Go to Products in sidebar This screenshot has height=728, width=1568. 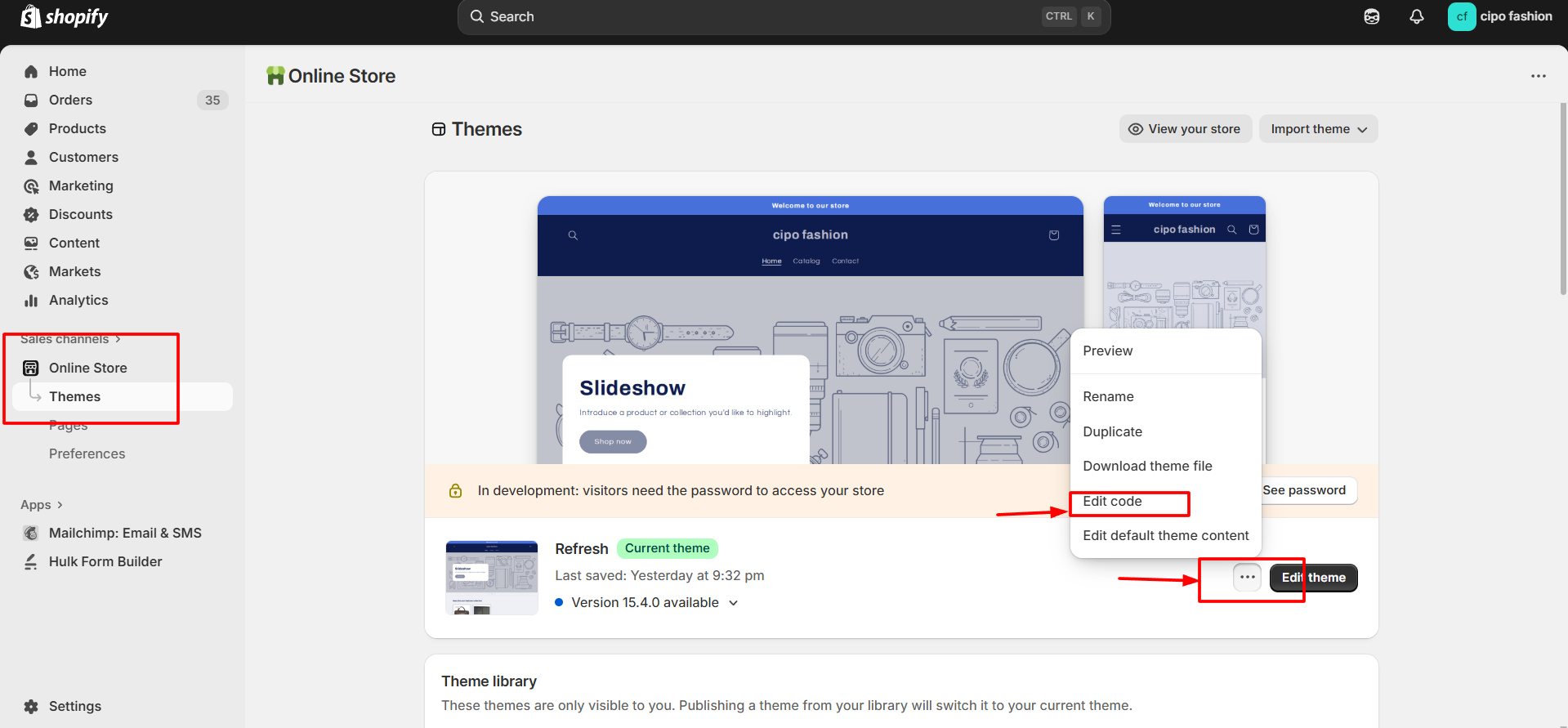click(77, 128)
